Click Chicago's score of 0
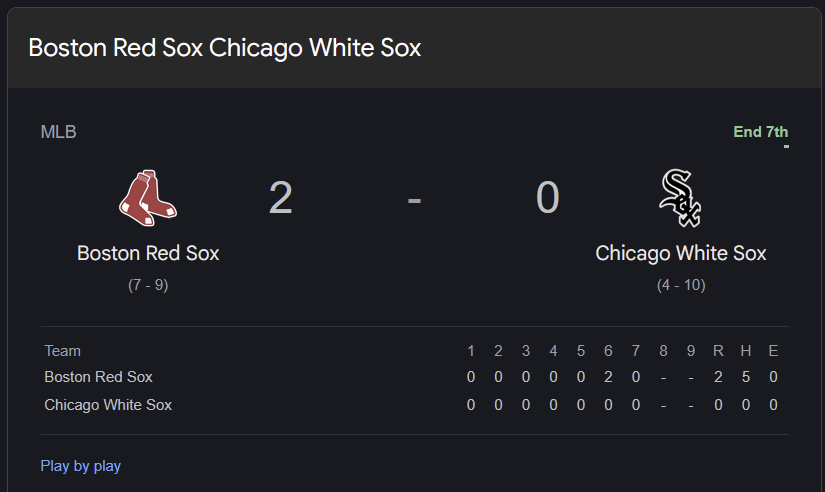 pyautogui.click(x=547, y=198)
